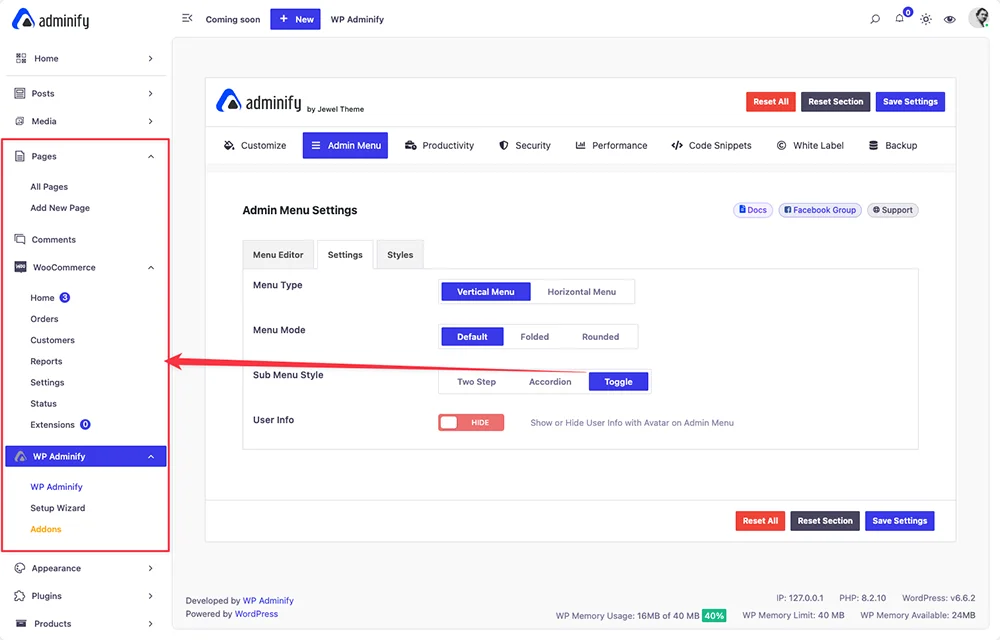This screenshot has width=1000, height=640.
Task: Toggle the User Info HIDE switch
Action: coord(471,423)
